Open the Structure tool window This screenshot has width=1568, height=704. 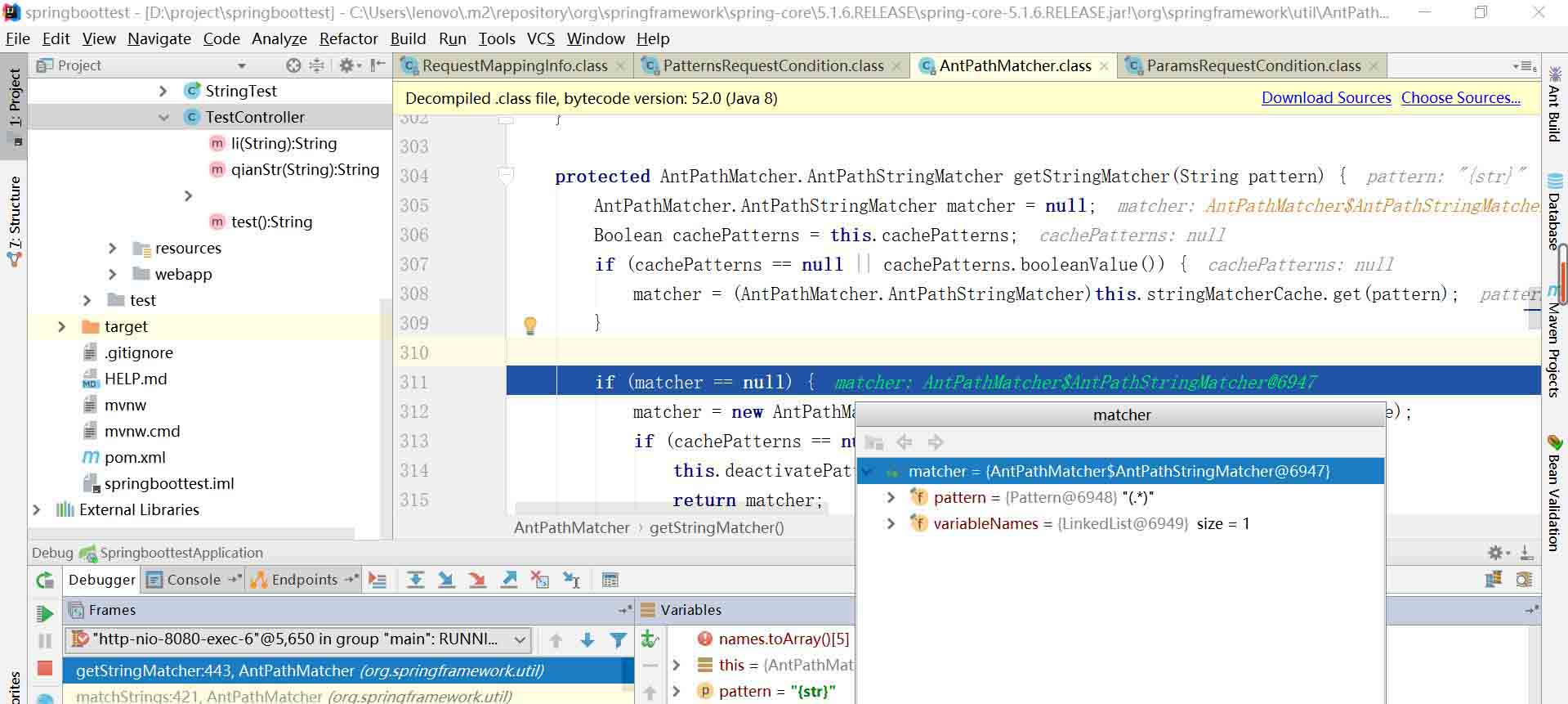pos(15,221)
